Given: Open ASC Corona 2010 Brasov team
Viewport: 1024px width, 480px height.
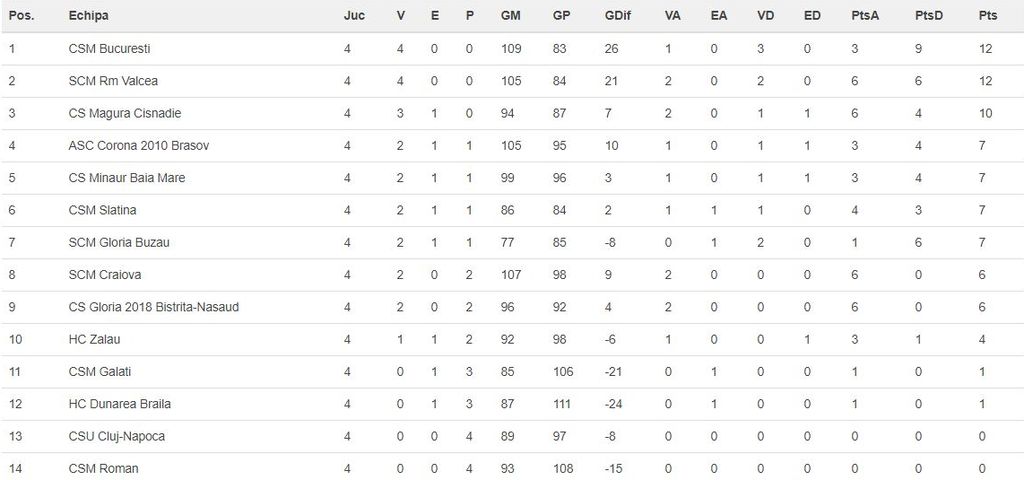Looking at the screenshot, I should coord(139,146).
